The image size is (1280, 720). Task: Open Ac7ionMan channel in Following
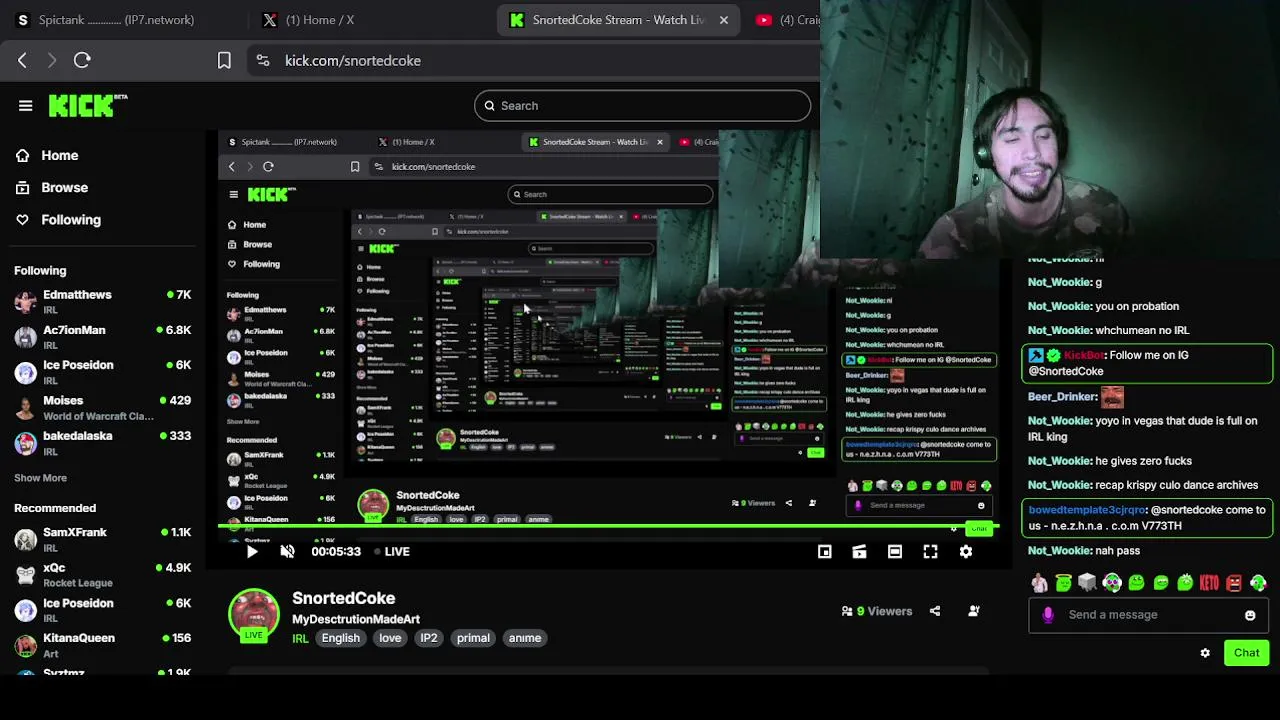click(x=102, y=337)
